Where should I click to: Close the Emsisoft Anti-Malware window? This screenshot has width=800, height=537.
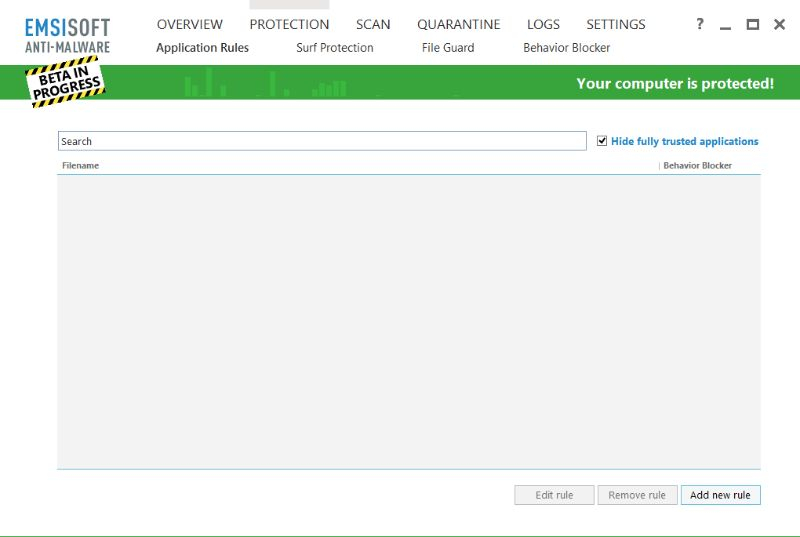tap(779, 25)
